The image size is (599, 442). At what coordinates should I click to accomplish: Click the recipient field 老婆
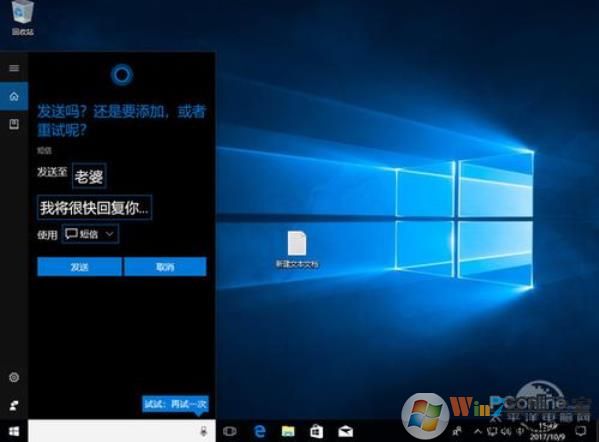[89, 176]
